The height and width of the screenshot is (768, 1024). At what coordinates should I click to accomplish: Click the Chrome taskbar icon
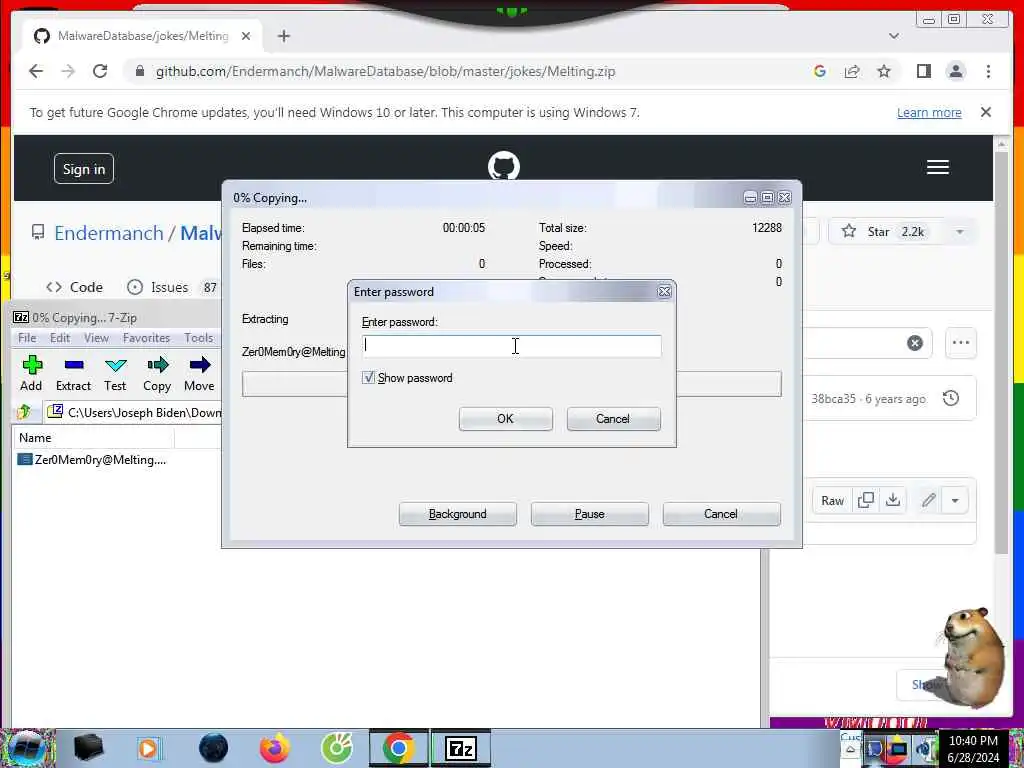pos(398,748)
